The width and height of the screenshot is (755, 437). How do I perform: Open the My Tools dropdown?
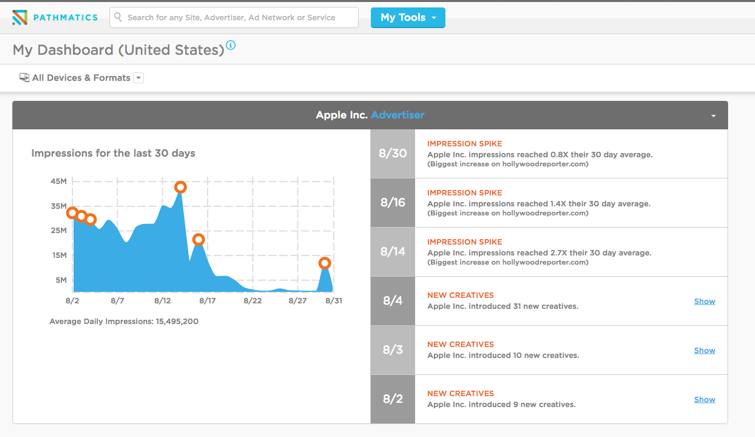pos(408,17)
